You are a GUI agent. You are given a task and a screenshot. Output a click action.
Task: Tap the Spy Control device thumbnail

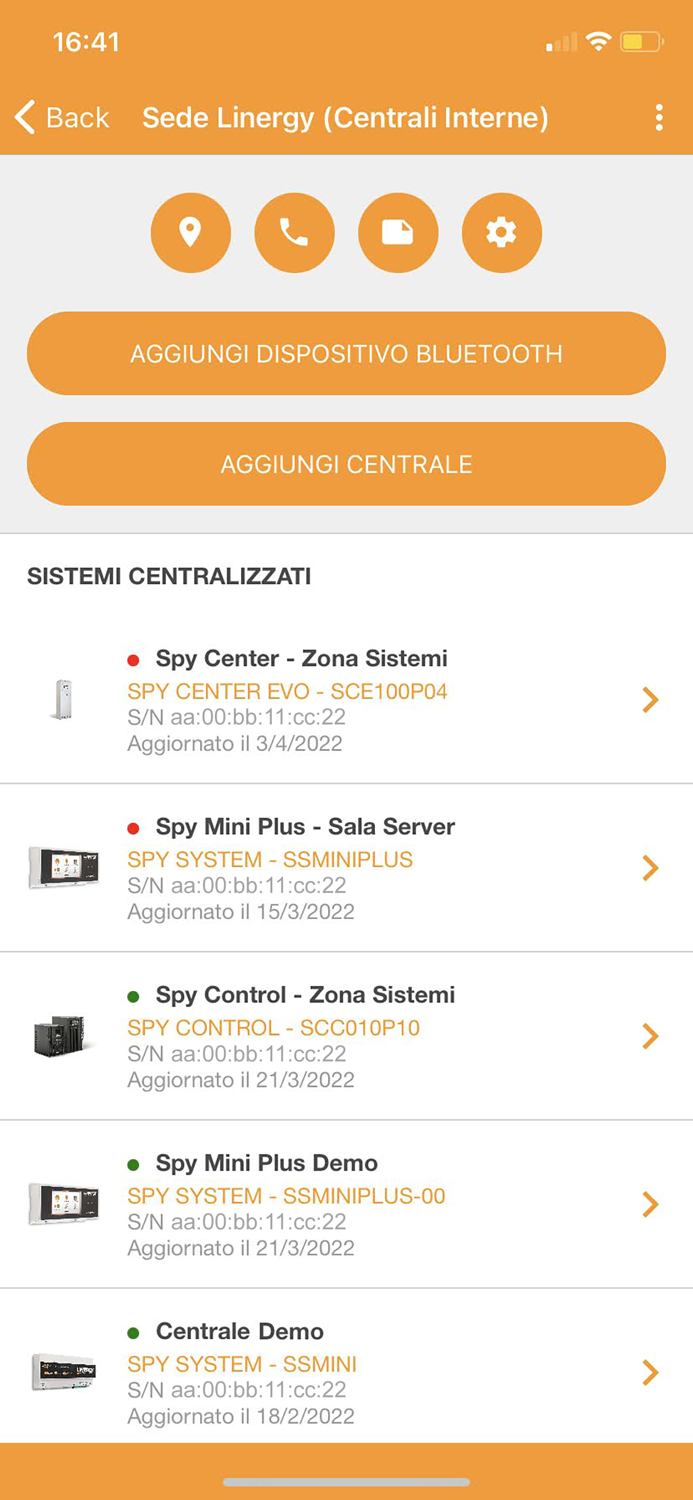63,1036
